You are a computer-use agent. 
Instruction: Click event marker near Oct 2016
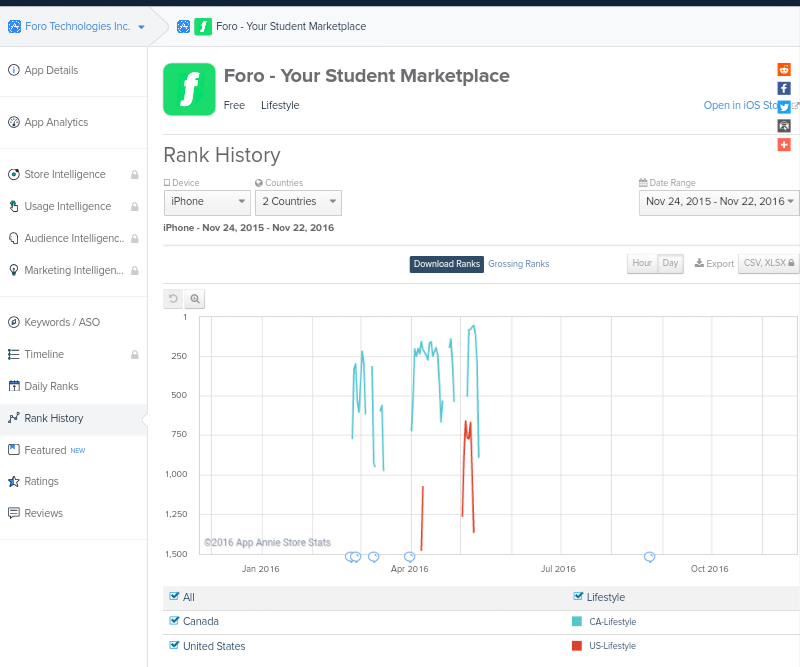(x=650, y=556)
